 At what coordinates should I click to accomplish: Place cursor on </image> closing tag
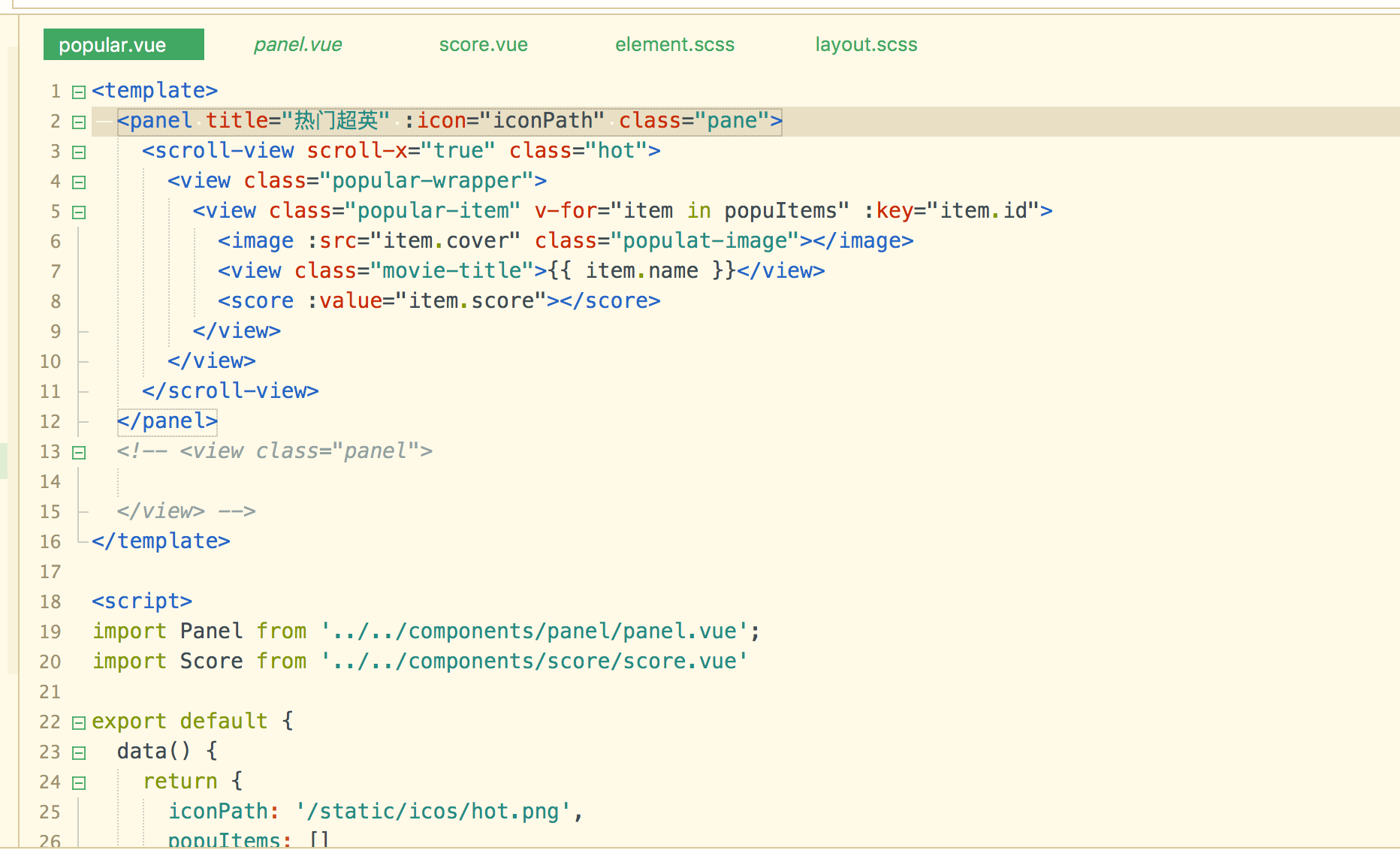pyautogui.click(x=863, y=240)
